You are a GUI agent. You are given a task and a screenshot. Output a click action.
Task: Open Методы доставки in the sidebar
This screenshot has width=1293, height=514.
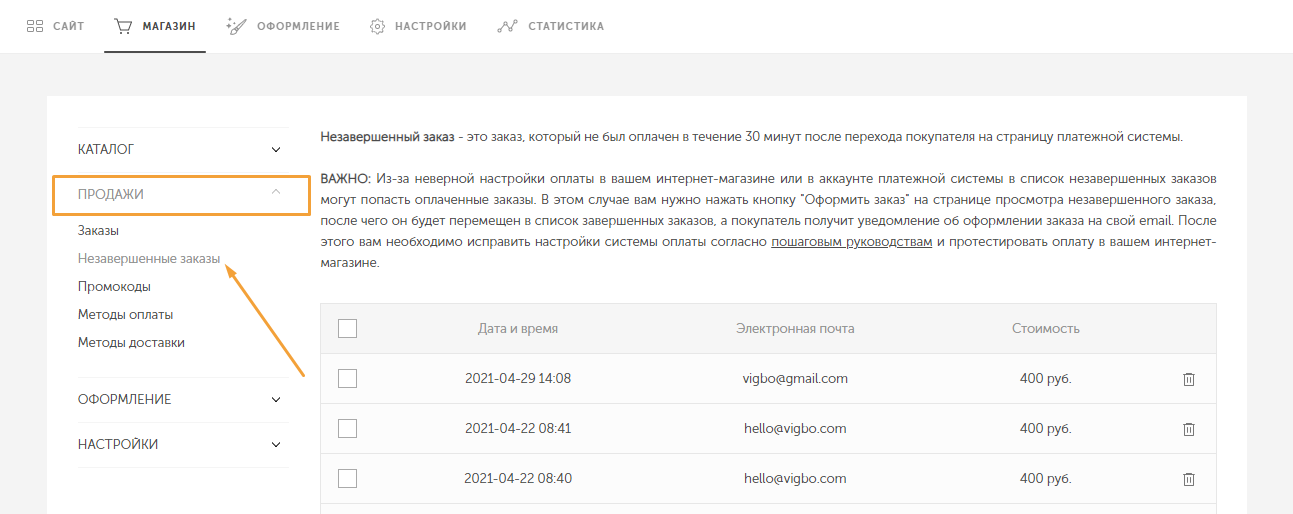coord(131,342)
